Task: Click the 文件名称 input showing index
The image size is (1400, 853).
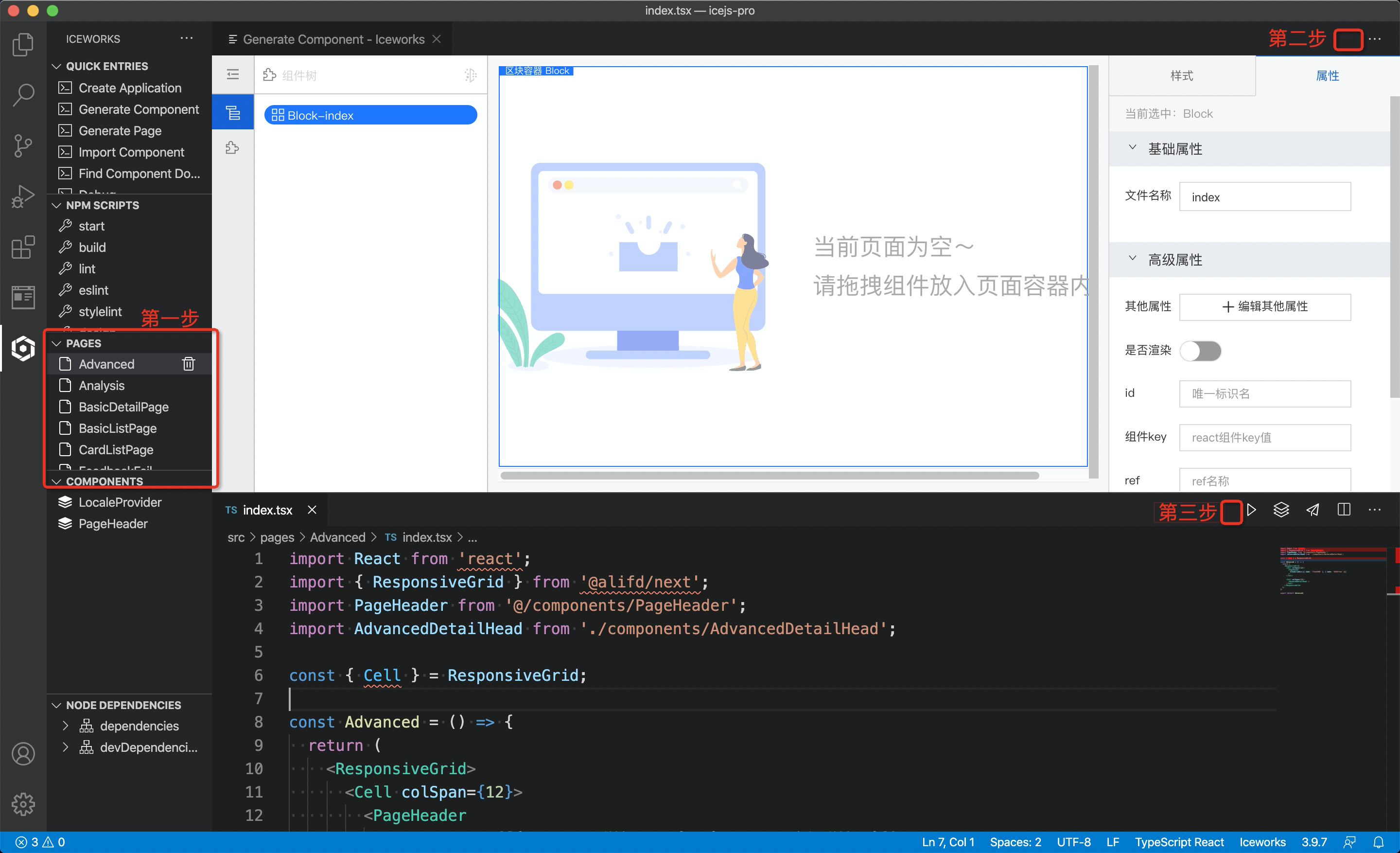Action: [1265, 196]
